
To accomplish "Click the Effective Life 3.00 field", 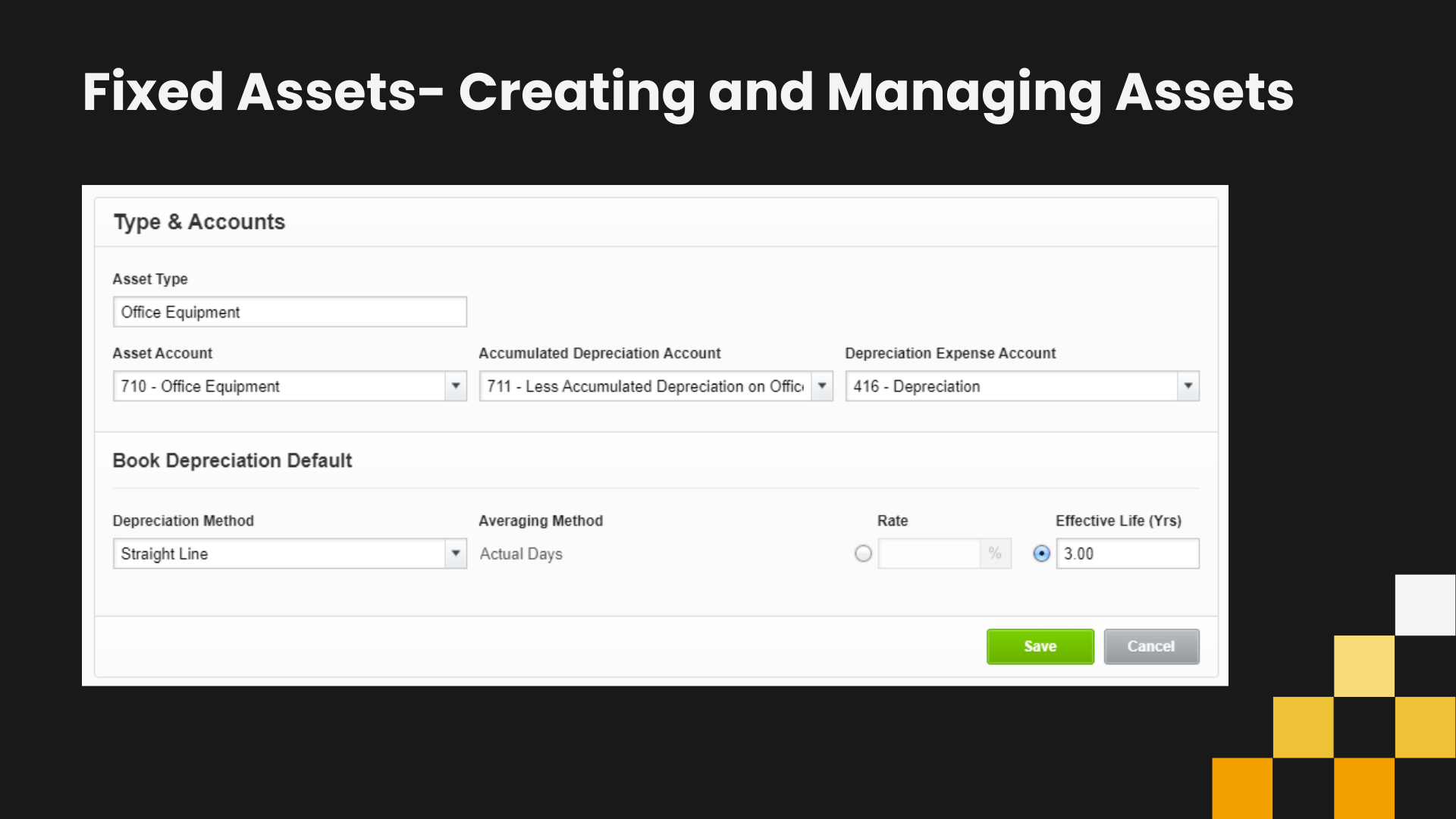I will [x=1127, y=554].
